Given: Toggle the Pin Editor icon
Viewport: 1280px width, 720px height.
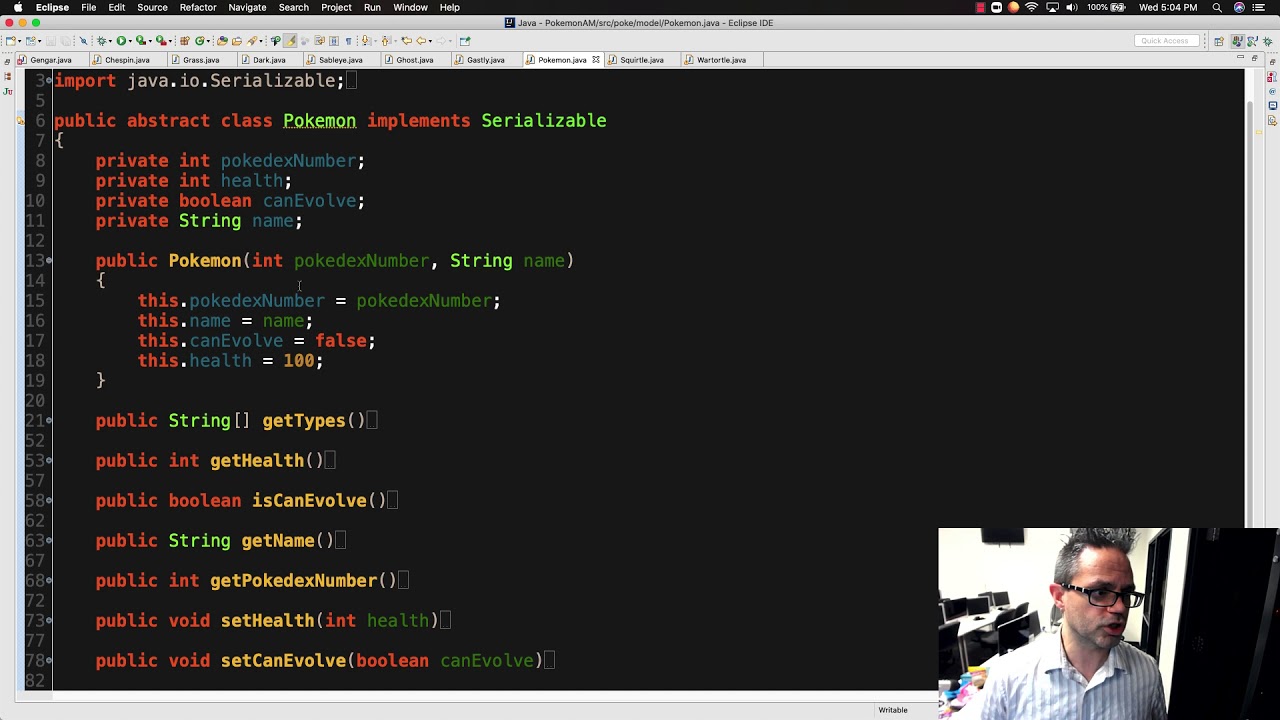Looking at the screenshot, I should 465,40.
